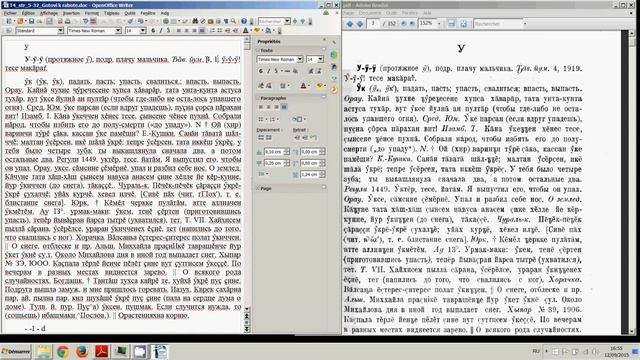Open the Fichier menu in Writer

[x=10, y=13]
